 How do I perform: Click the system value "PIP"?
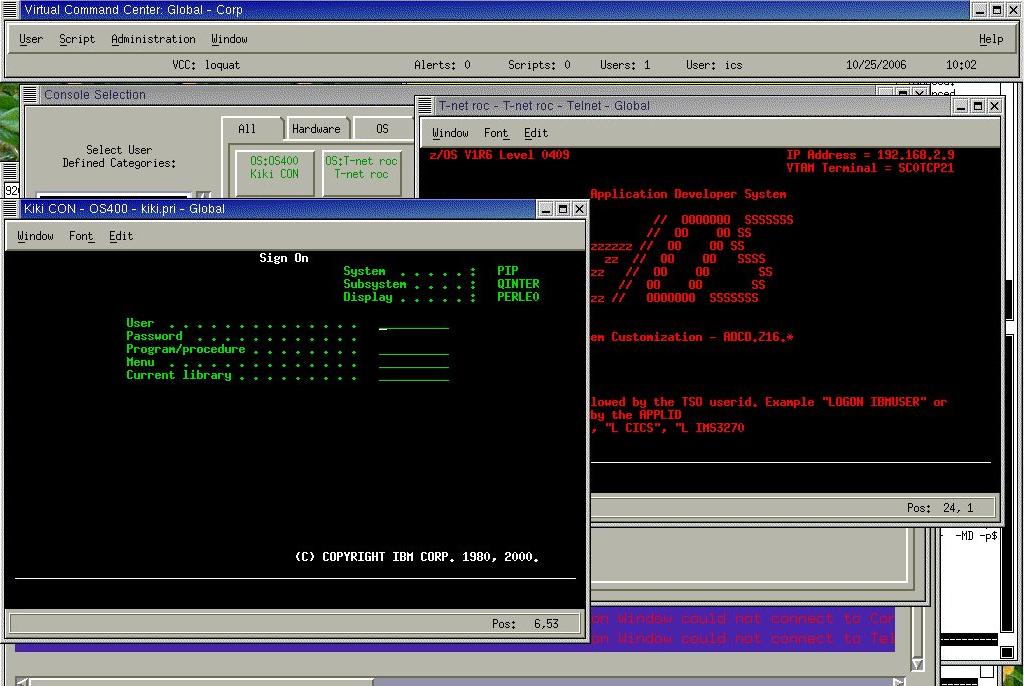(507, 271)
